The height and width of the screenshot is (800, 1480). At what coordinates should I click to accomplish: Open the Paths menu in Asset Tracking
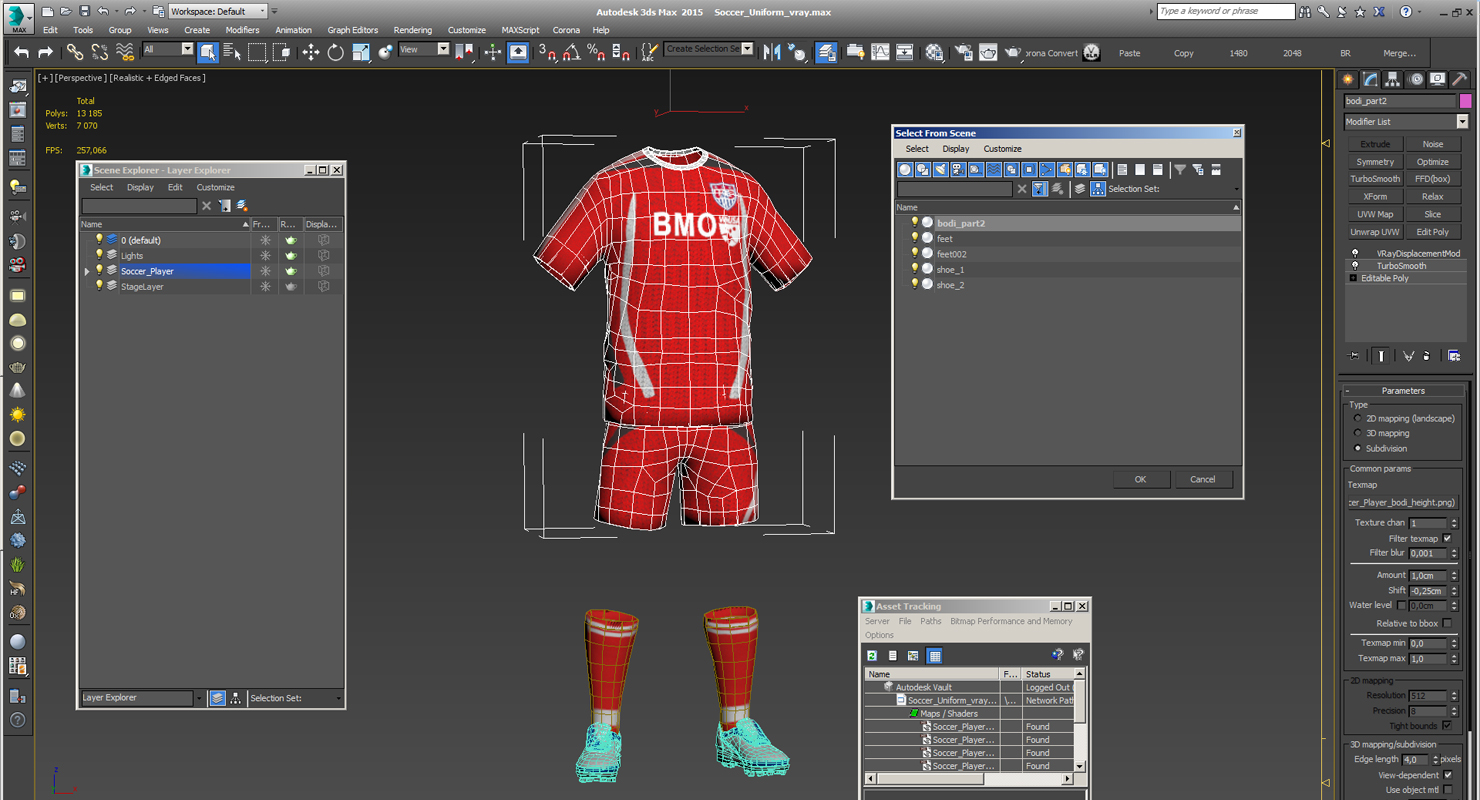(931, 621)
